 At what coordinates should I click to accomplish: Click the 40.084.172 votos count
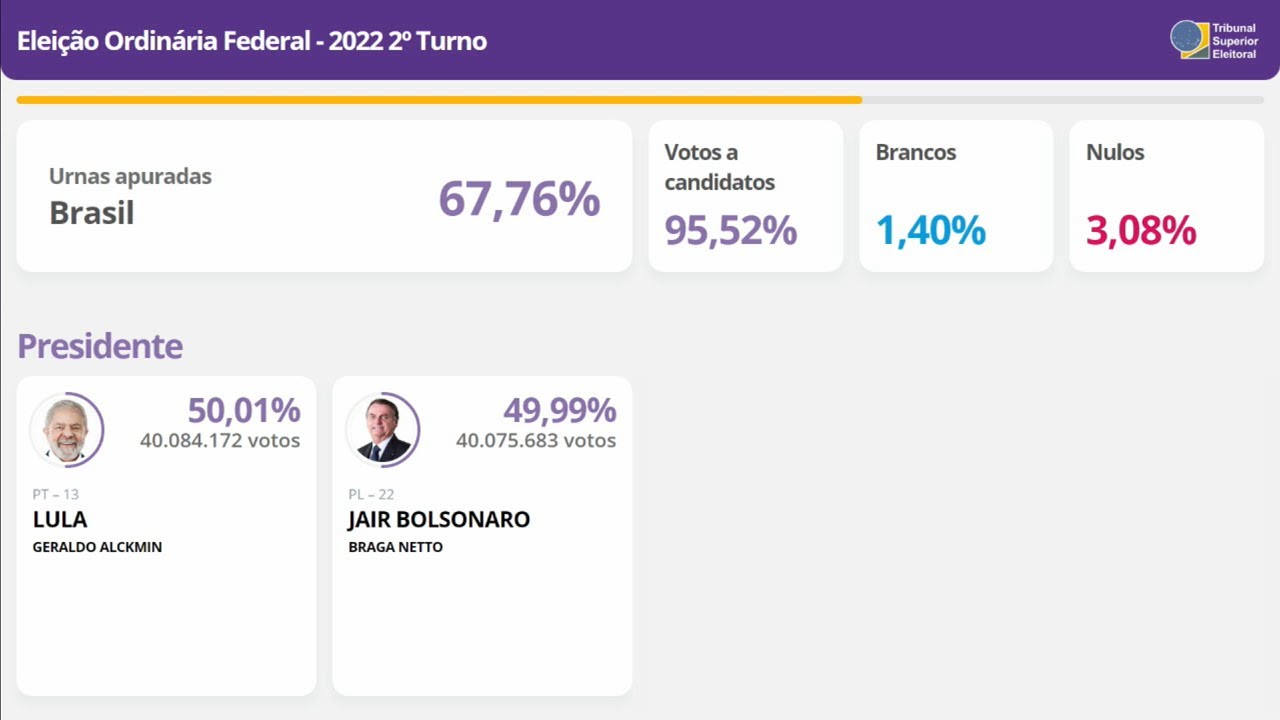220,440
